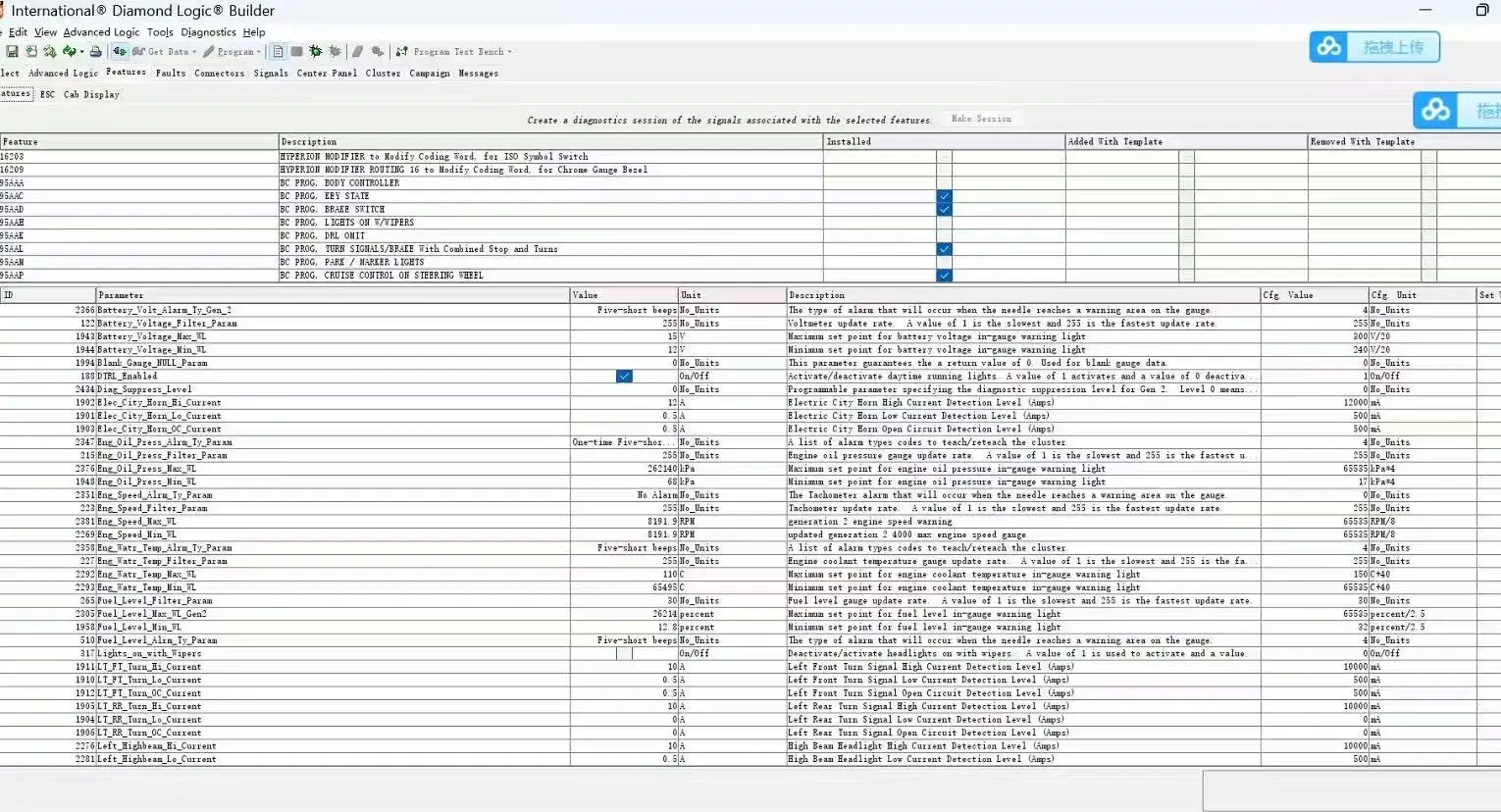Click the gray square stop toolbar icon

point(296,51)
